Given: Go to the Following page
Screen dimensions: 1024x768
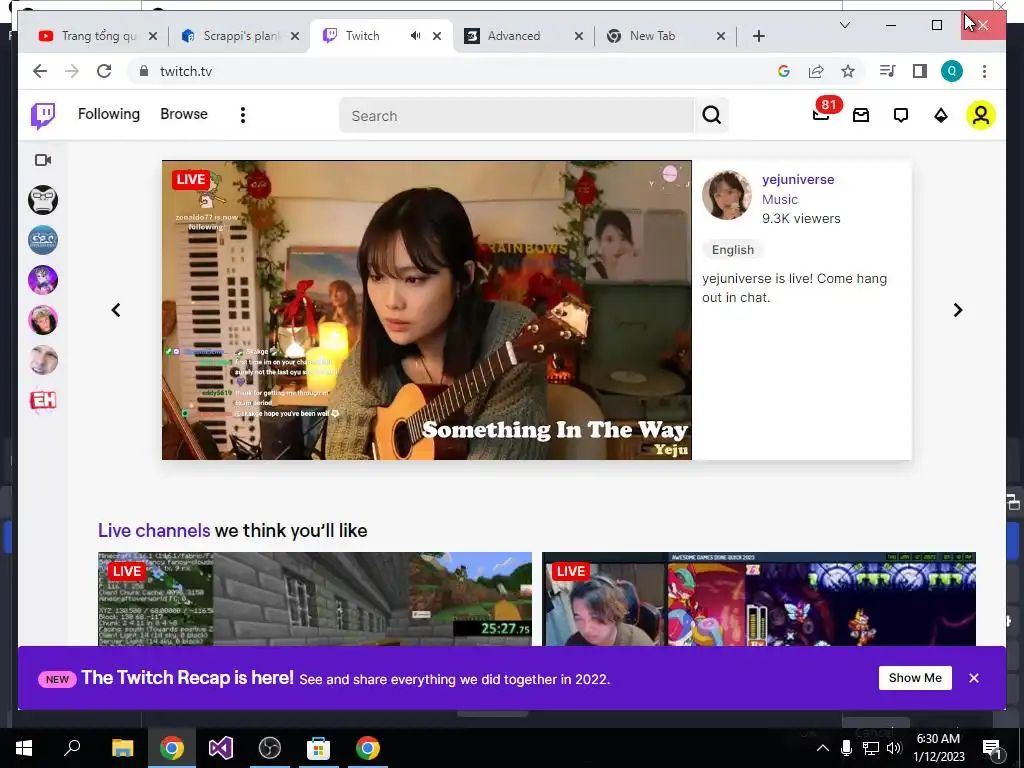Looking at the screenshot, I should (109, 114).
